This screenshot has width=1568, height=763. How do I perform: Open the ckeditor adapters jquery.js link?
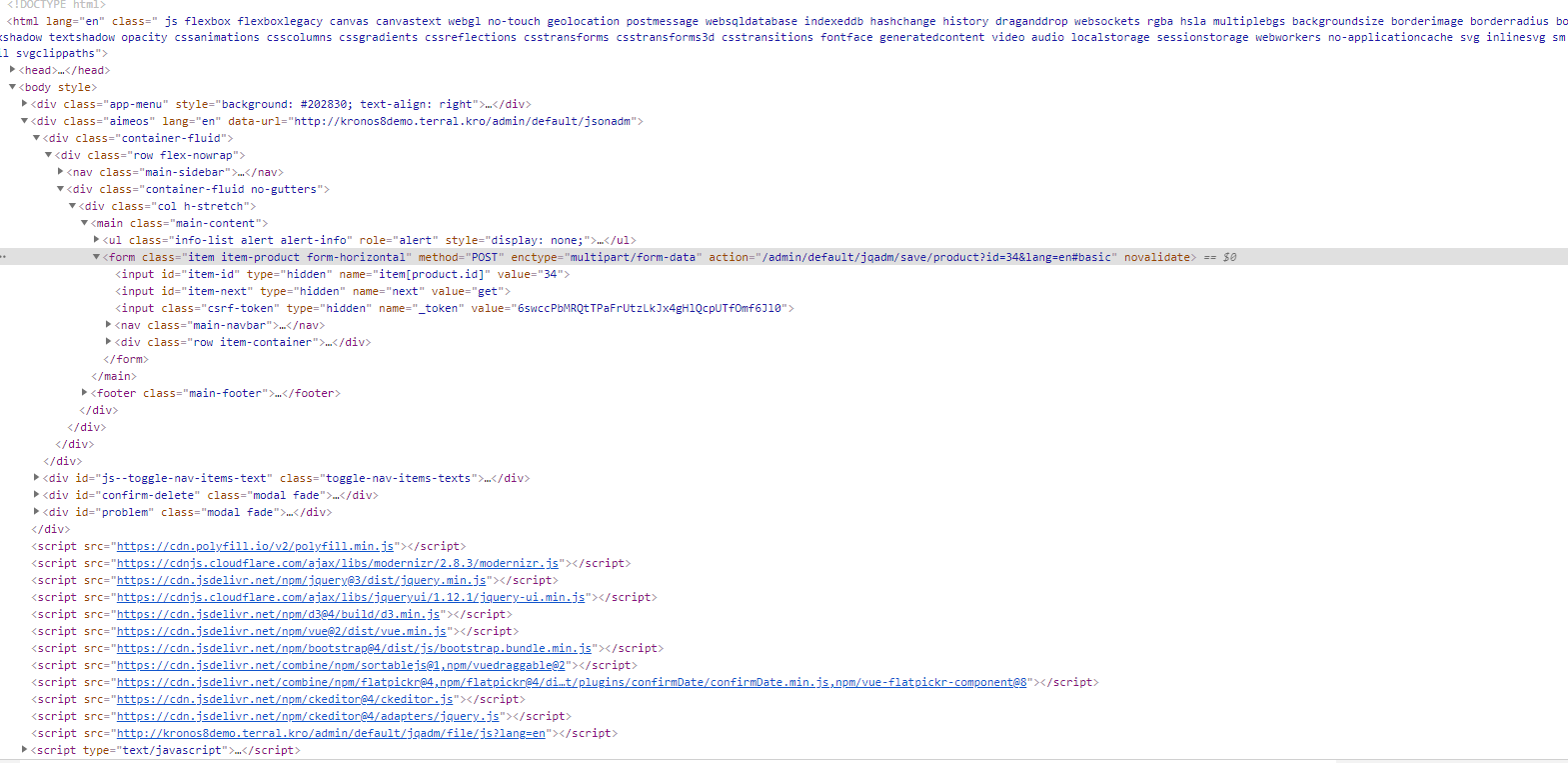click(308, 716)
